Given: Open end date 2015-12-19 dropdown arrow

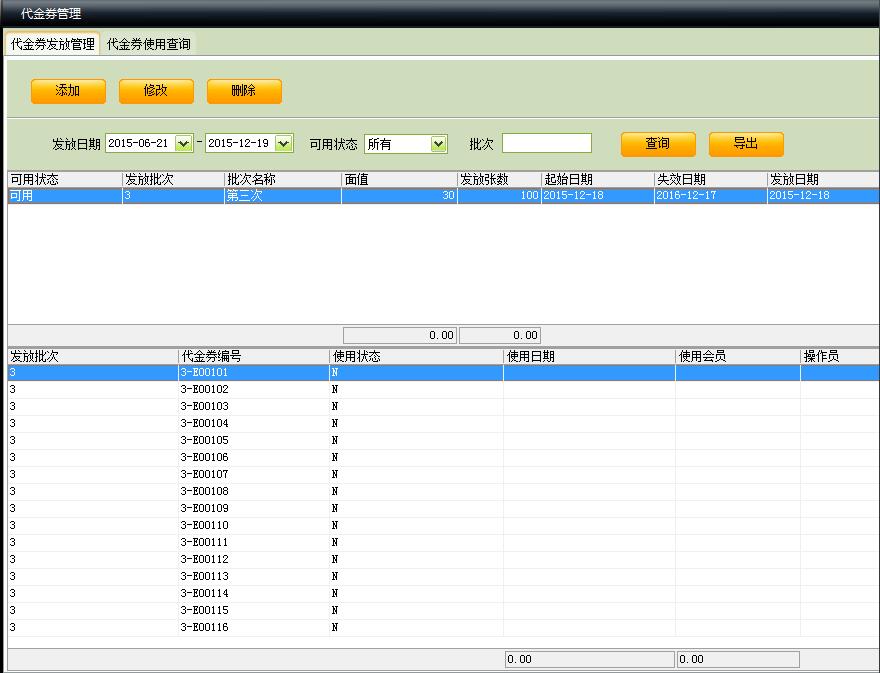Looking at the screenshot, I should click(284, 144).
